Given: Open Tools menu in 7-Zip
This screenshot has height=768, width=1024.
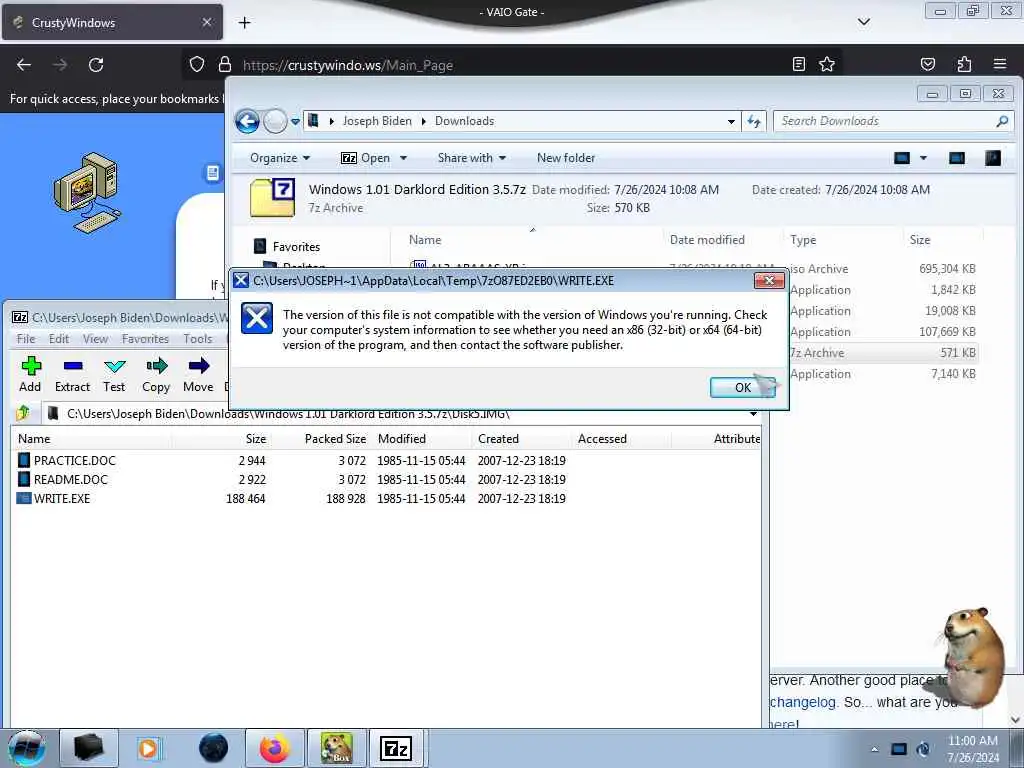Looking at the screenshot, I should pyautogui.click(x=198, y=339).
